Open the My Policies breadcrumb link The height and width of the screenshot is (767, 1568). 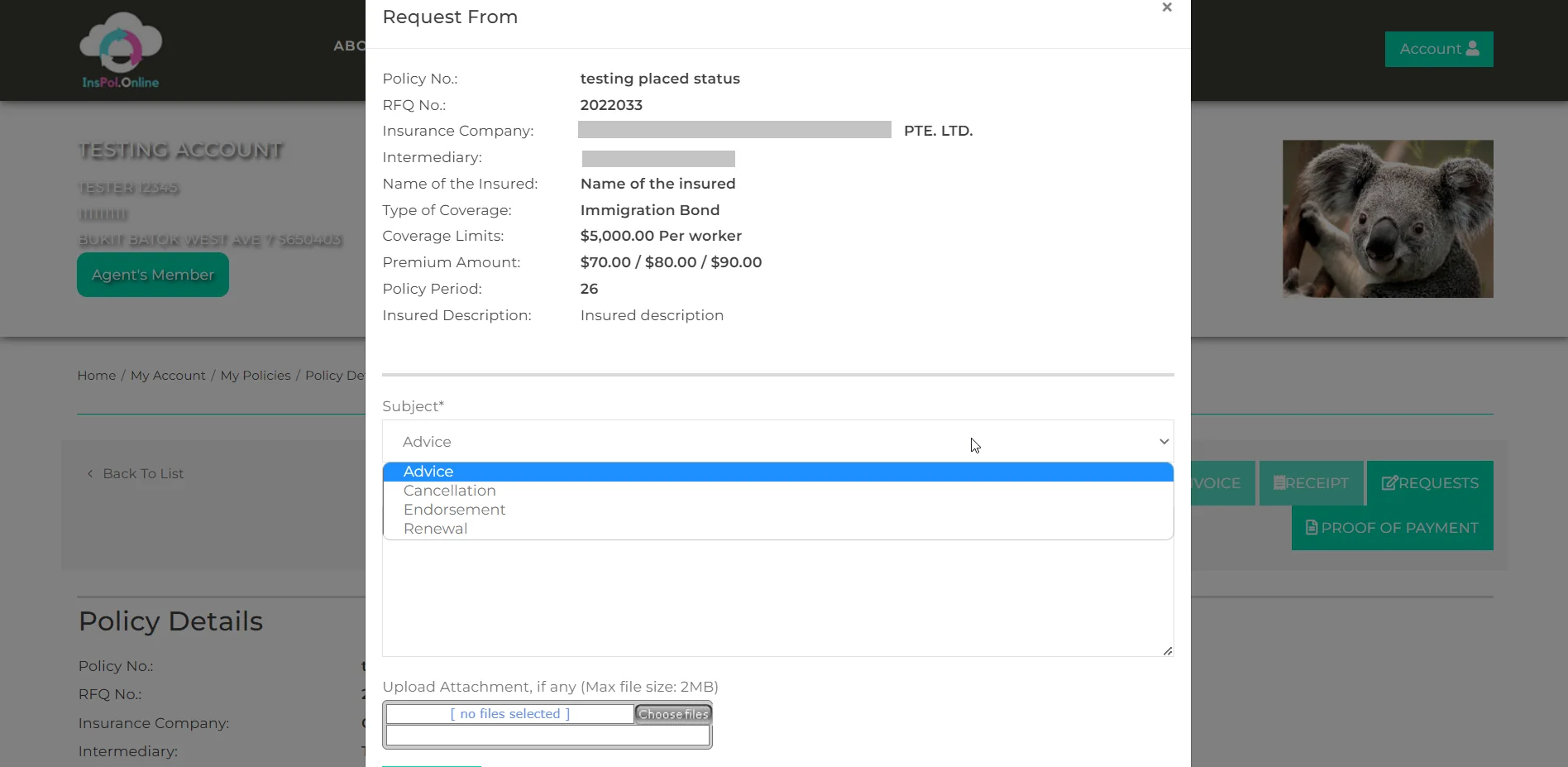pos(256,376)
